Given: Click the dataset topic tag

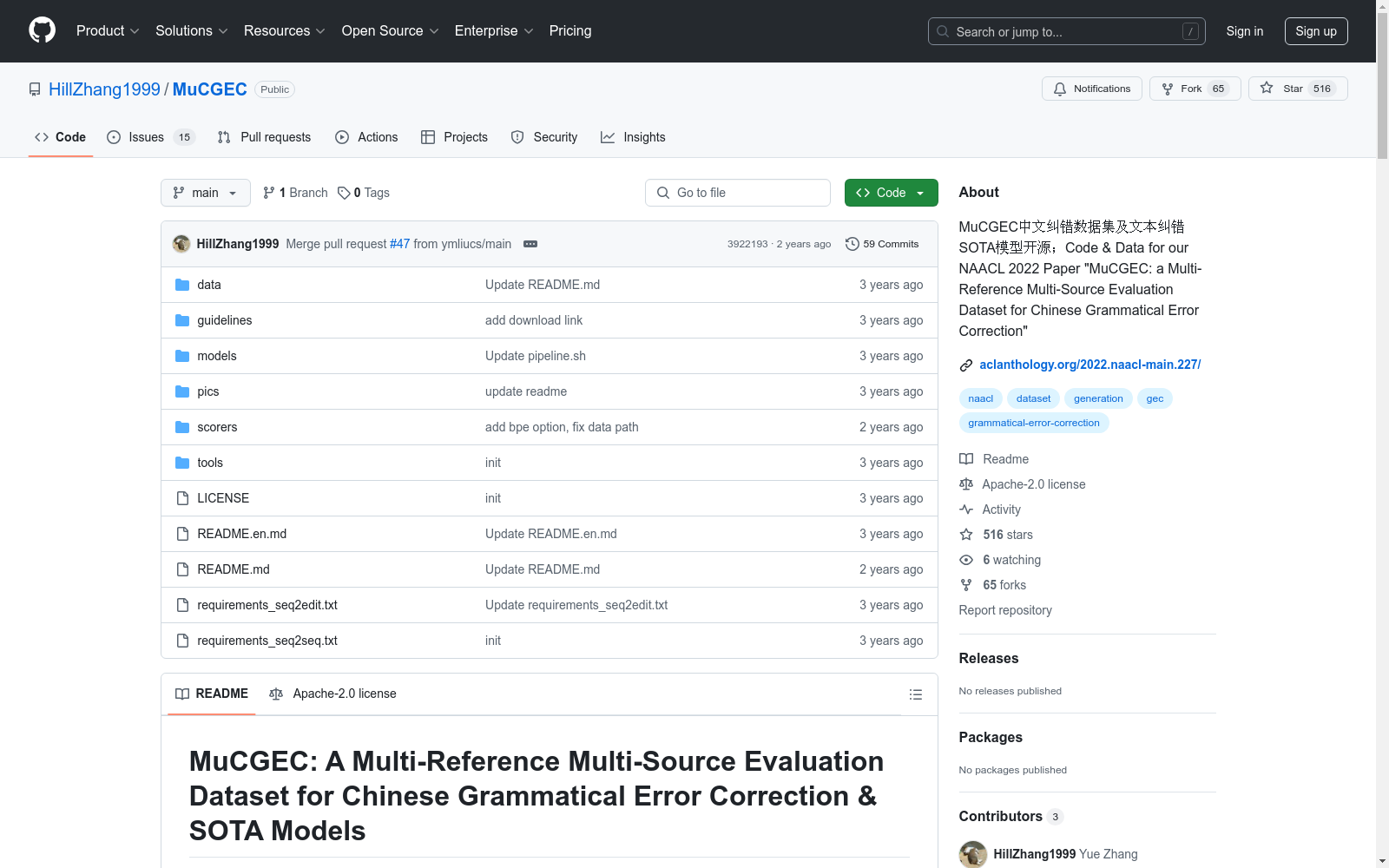Looking at the screenshot, I should [1034, 398].
